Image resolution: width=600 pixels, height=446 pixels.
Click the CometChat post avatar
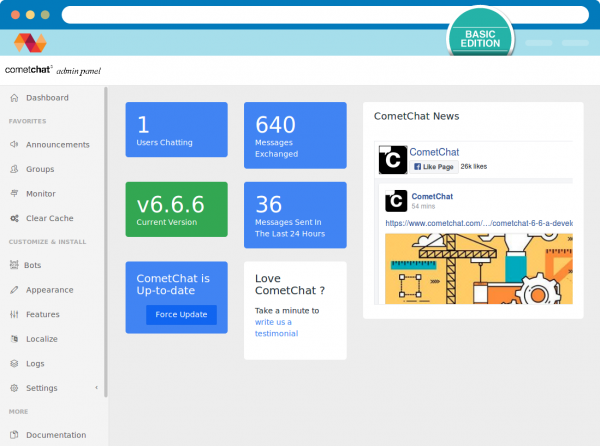coord(396,201)
